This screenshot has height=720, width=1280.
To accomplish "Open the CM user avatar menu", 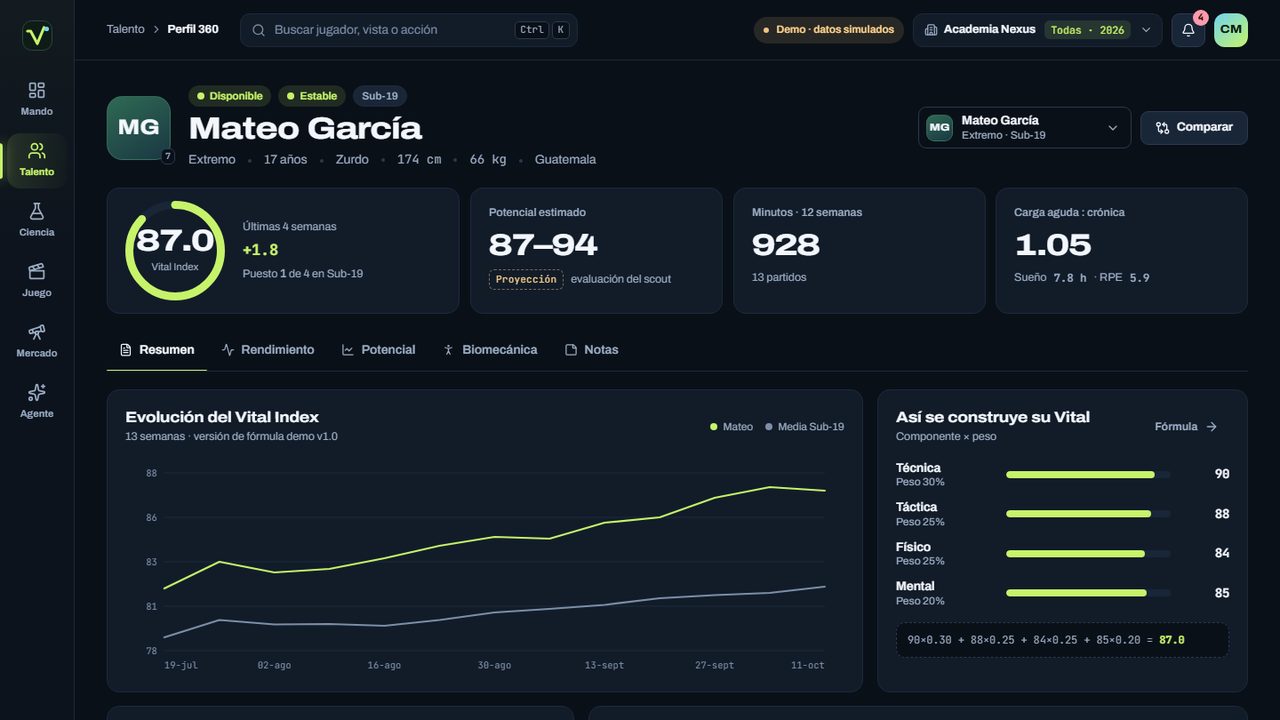I will click(x=1231, y=30).
